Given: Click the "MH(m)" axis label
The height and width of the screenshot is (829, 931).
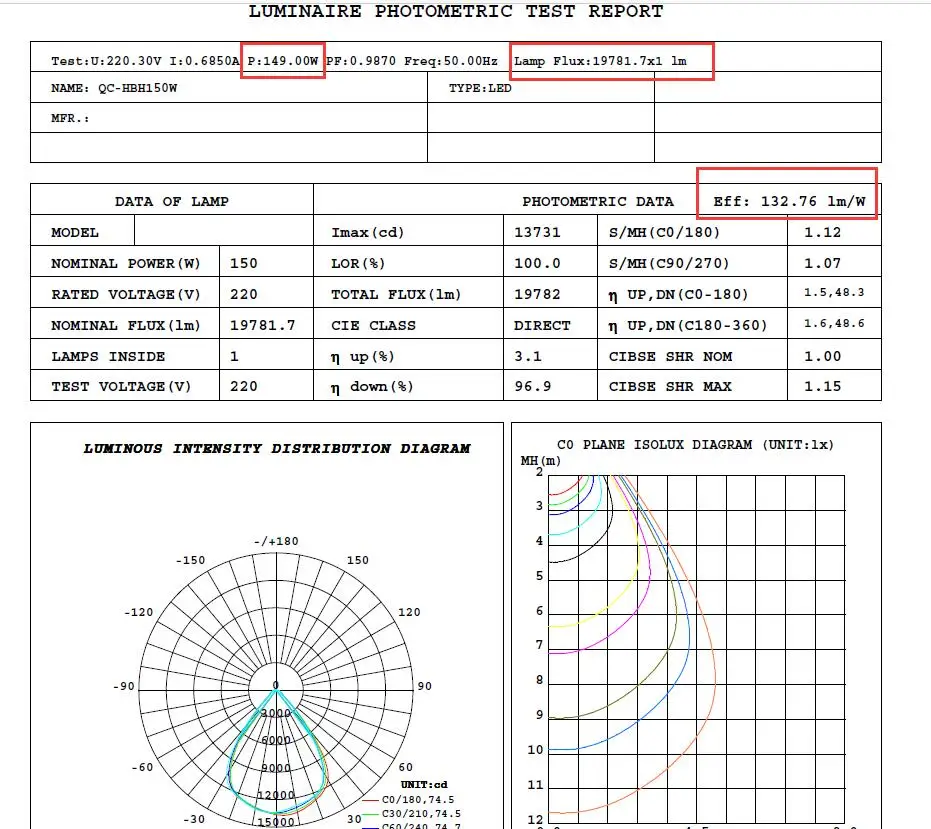Looking at the screenshot, I should point(540,460).
